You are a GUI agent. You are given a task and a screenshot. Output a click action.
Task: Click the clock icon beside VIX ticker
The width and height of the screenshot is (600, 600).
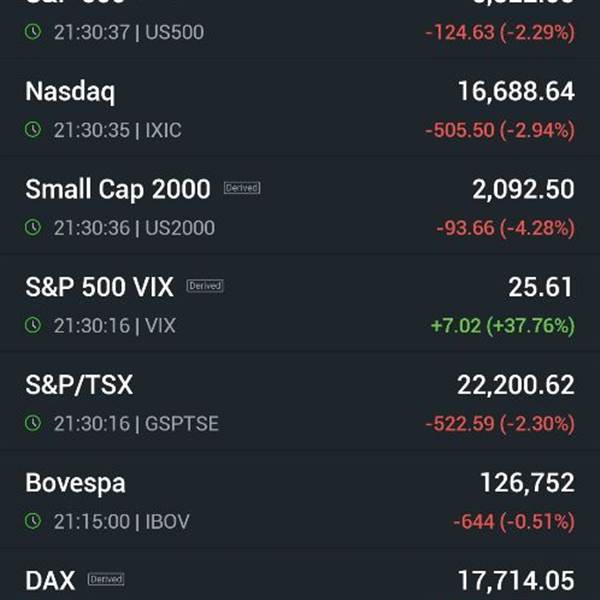(33, 325)
